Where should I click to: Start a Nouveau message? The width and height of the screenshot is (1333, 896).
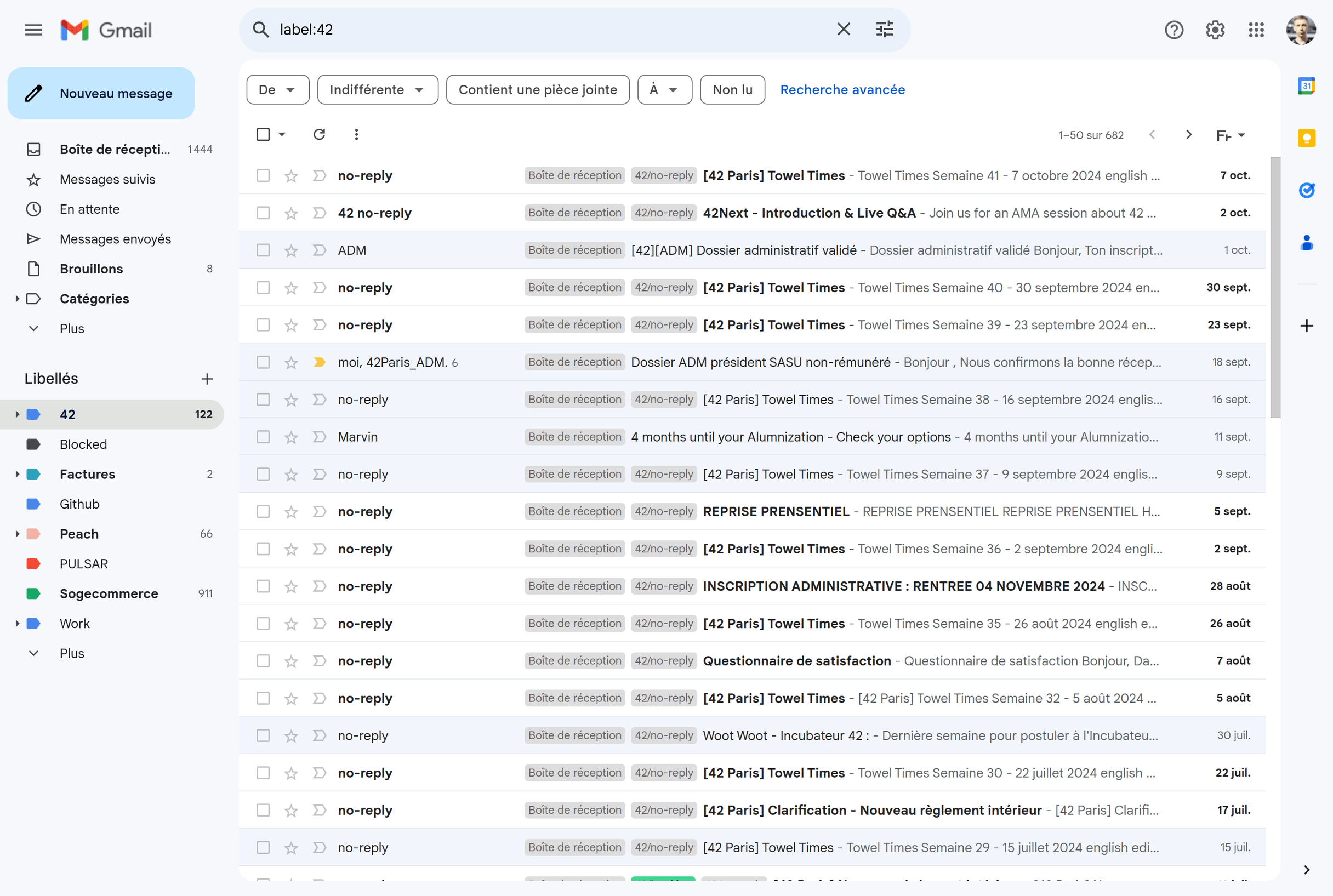point(101,93)
